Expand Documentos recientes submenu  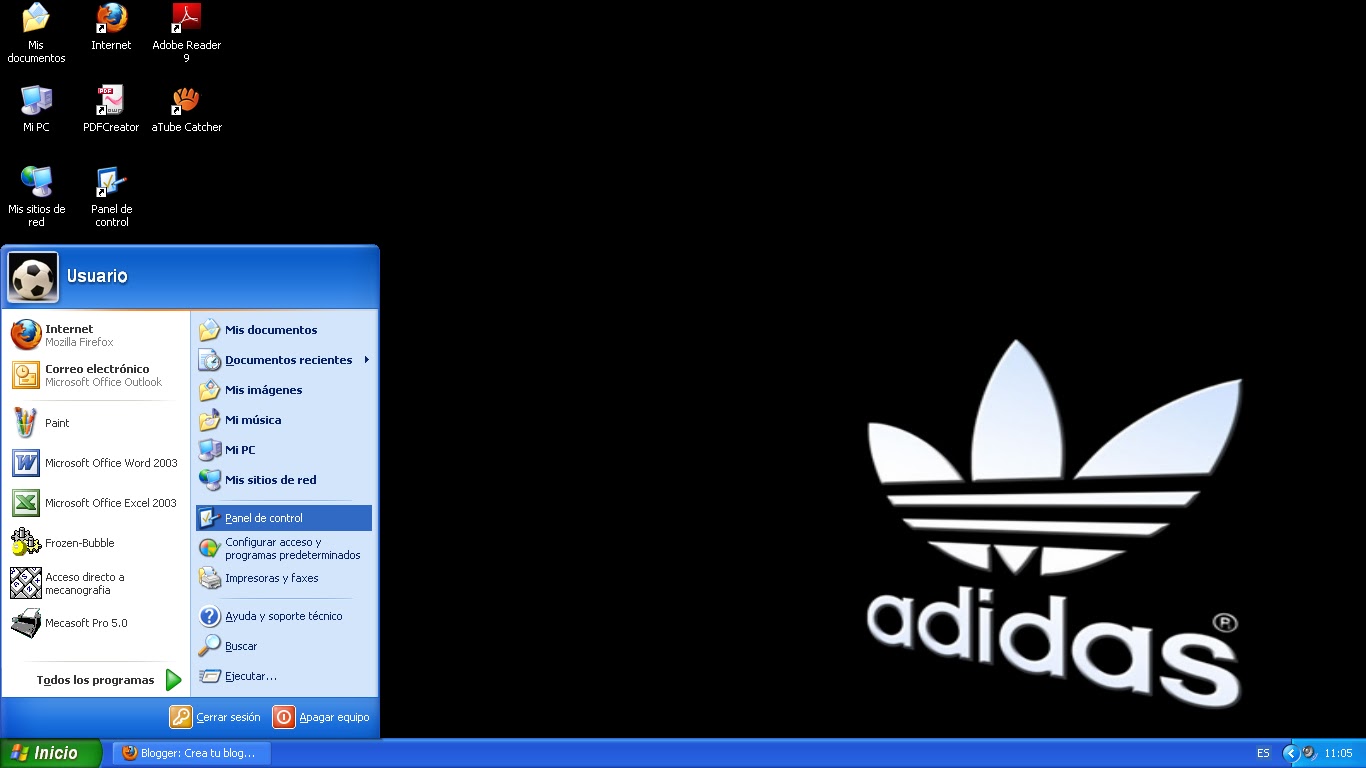coord(284,360)
